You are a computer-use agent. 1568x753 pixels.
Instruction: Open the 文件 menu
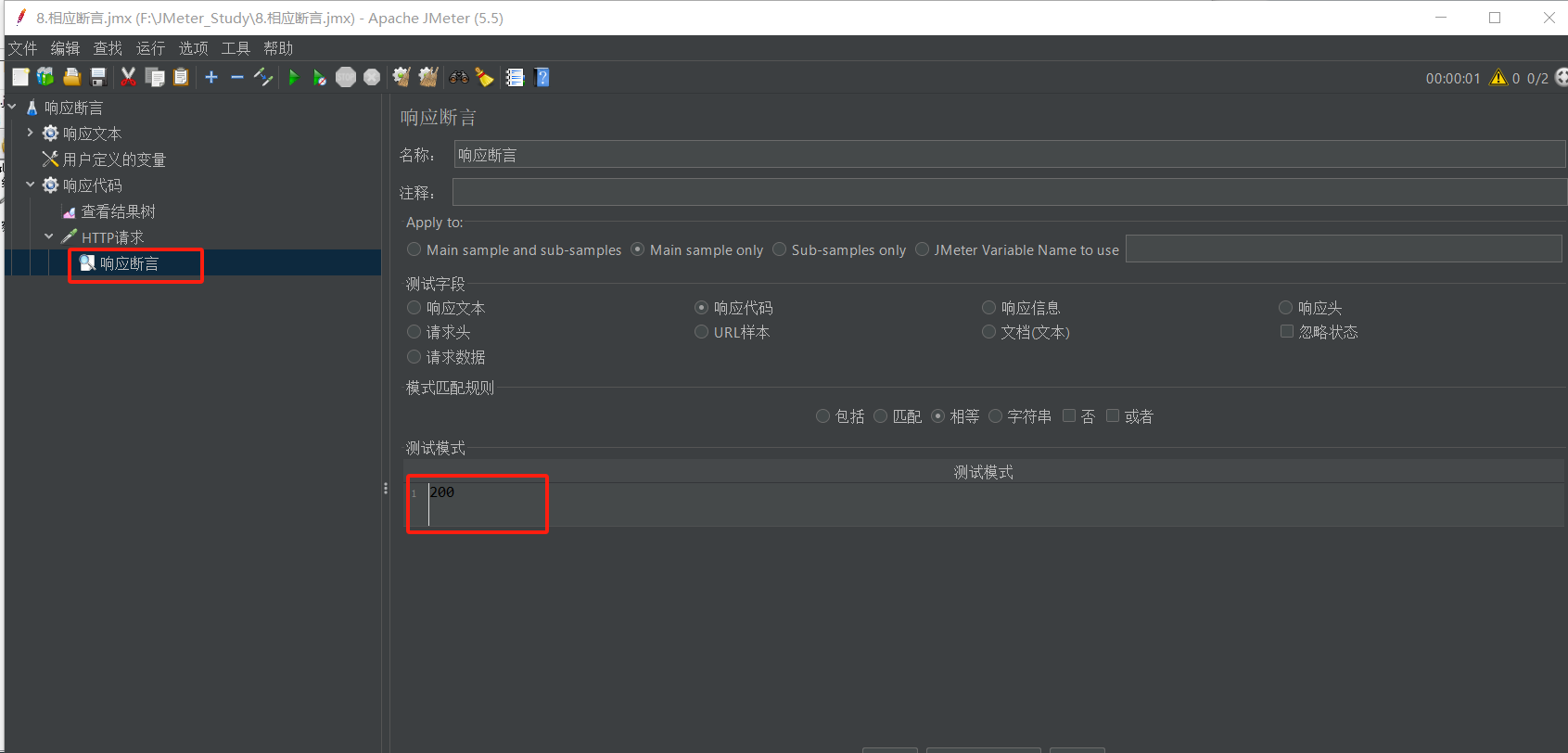tap(23, 48)
